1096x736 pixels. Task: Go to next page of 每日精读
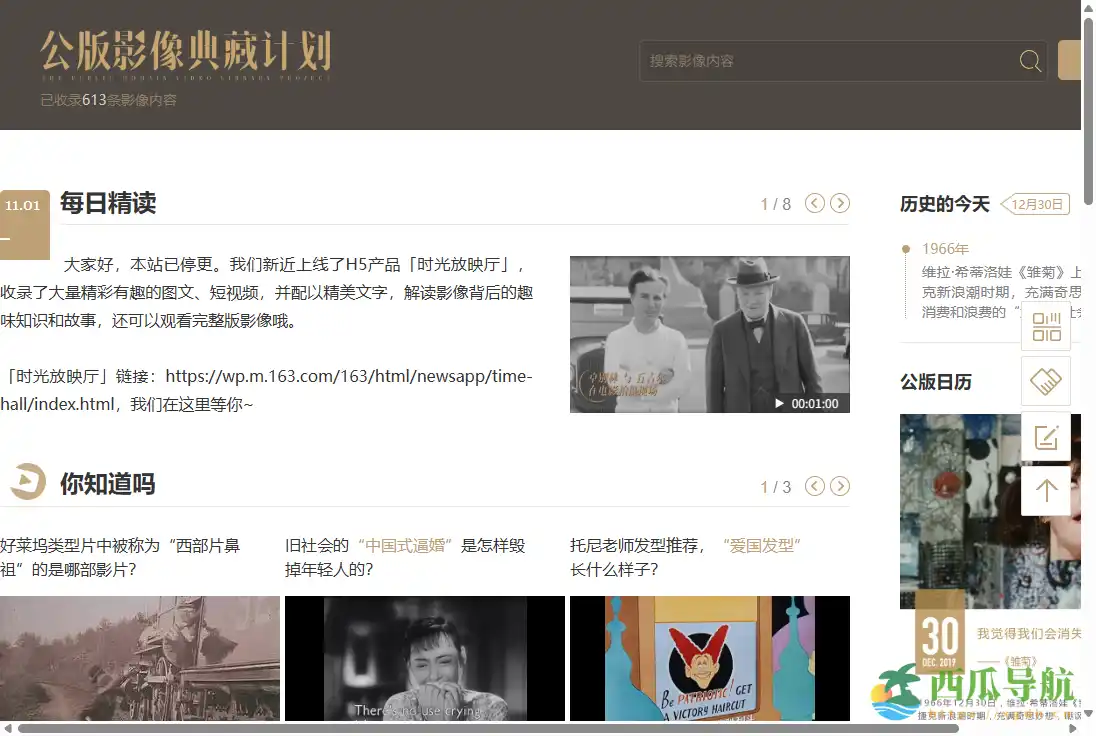point(841,204)
